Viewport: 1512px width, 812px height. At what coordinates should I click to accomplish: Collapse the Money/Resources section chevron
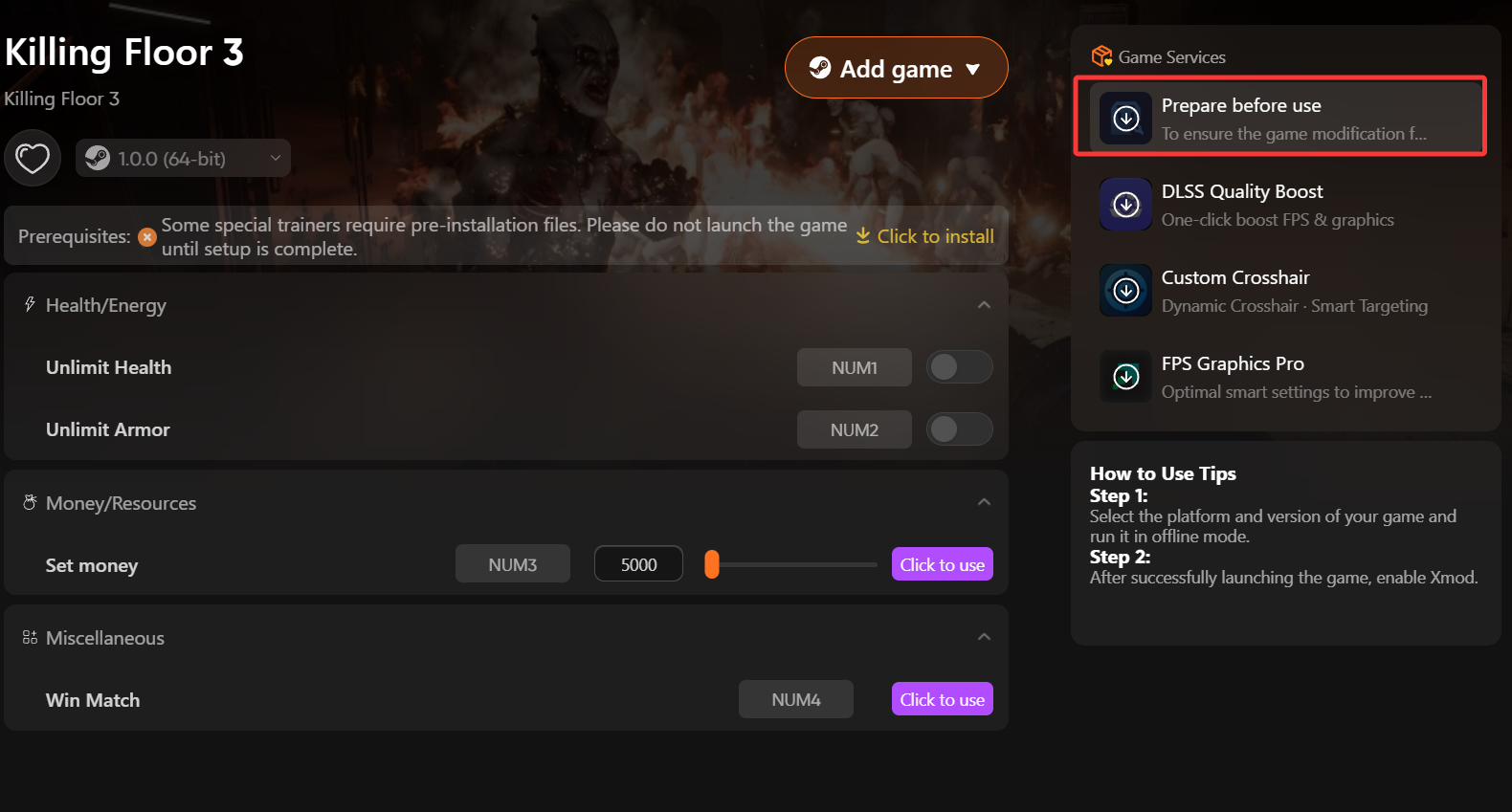[984, 502]
